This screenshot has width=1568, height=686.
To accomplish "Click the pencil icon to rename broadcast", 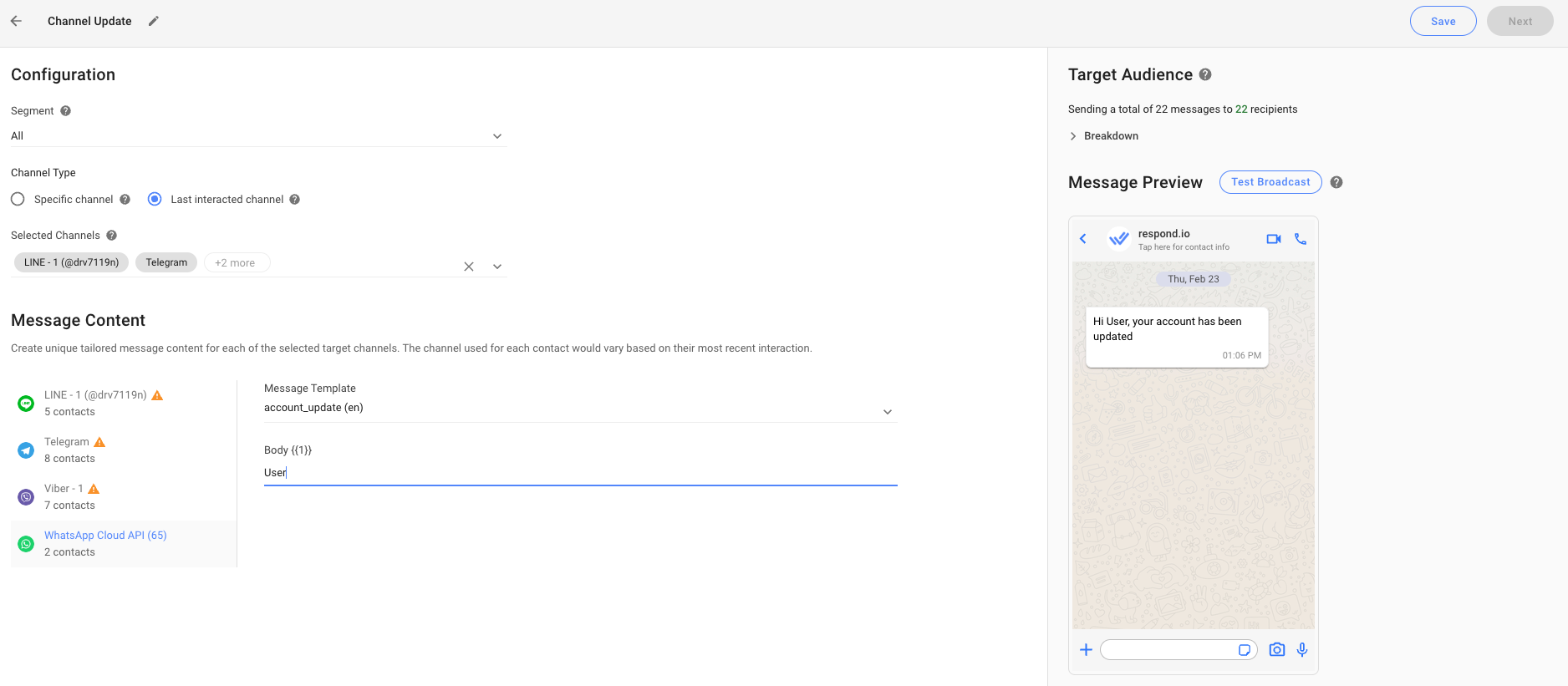I will [153, 21].
